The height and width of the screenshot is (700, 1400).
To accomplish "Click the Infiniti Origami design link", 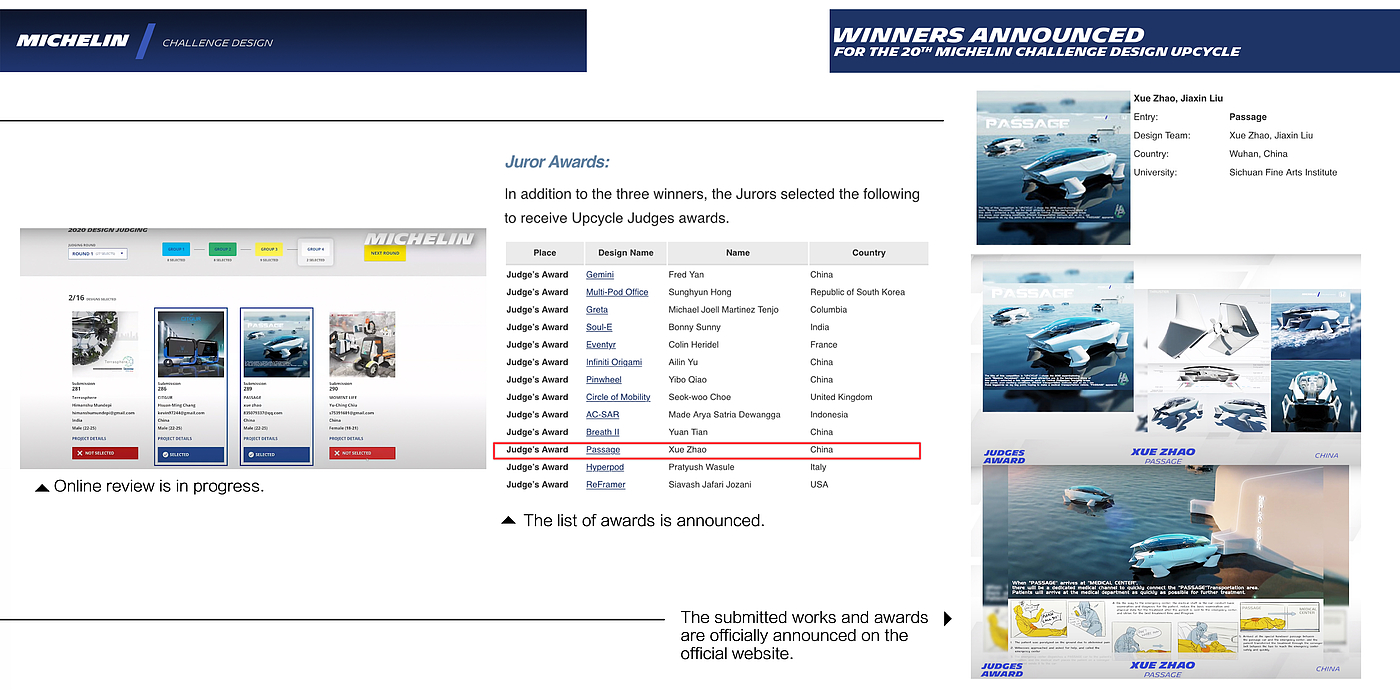I will pyautogui.click(x=614, y=362).
